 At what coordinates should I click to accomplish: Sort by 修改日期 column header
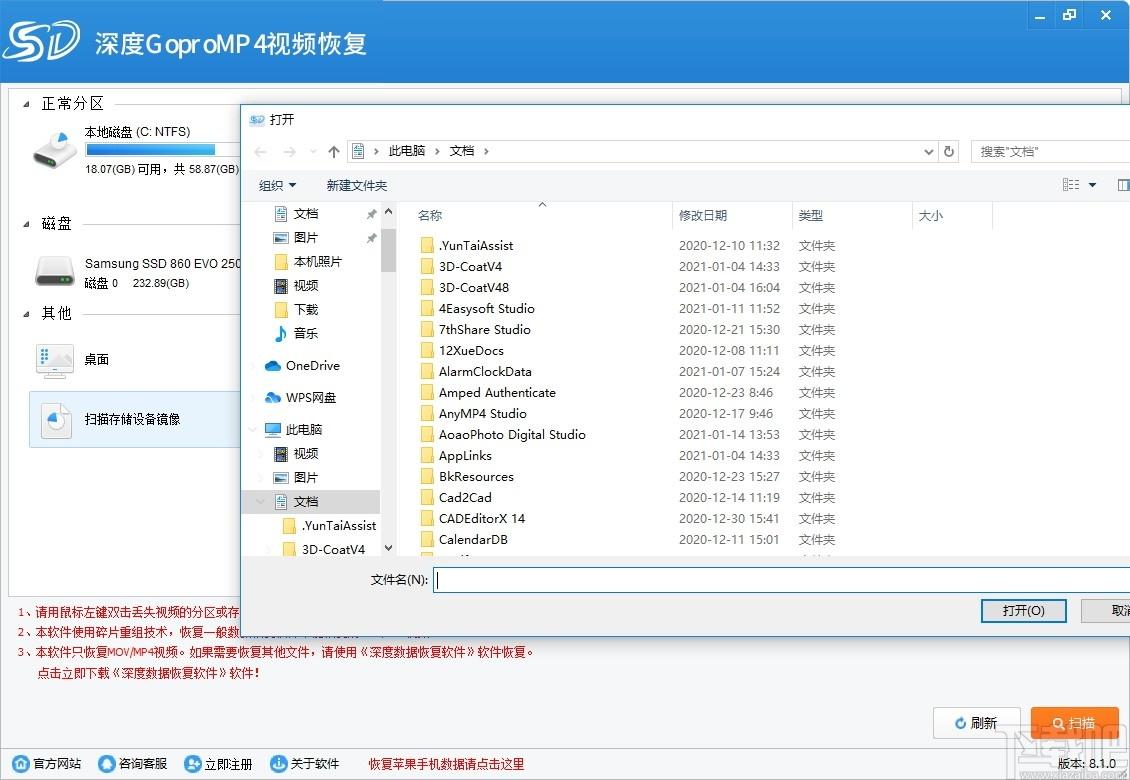(703, 216)
